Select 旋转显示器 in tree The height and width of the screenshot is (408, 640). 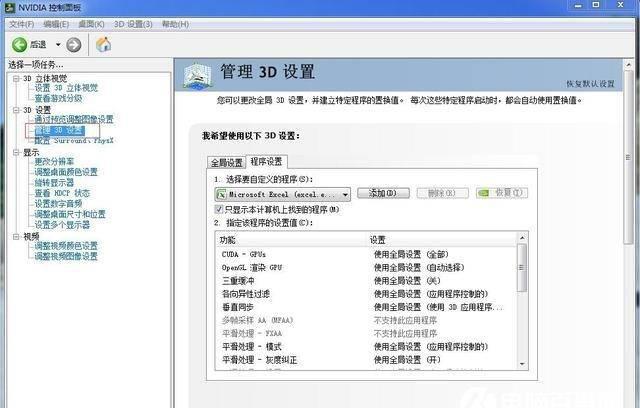tap(54, 182)
